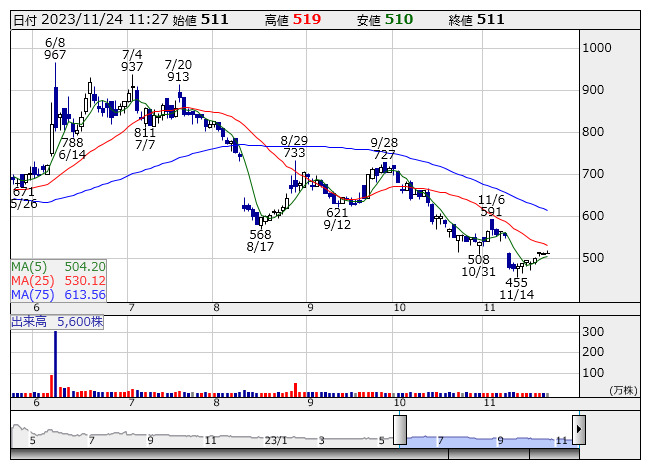Click the 23/1 label in range navigator
Screen dimensions: 653x470
pyautogui.click(x=276, y=440)
